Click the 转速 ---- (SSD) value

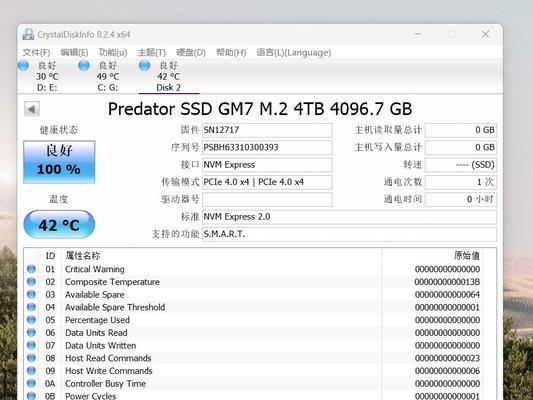tap(461, 165)
